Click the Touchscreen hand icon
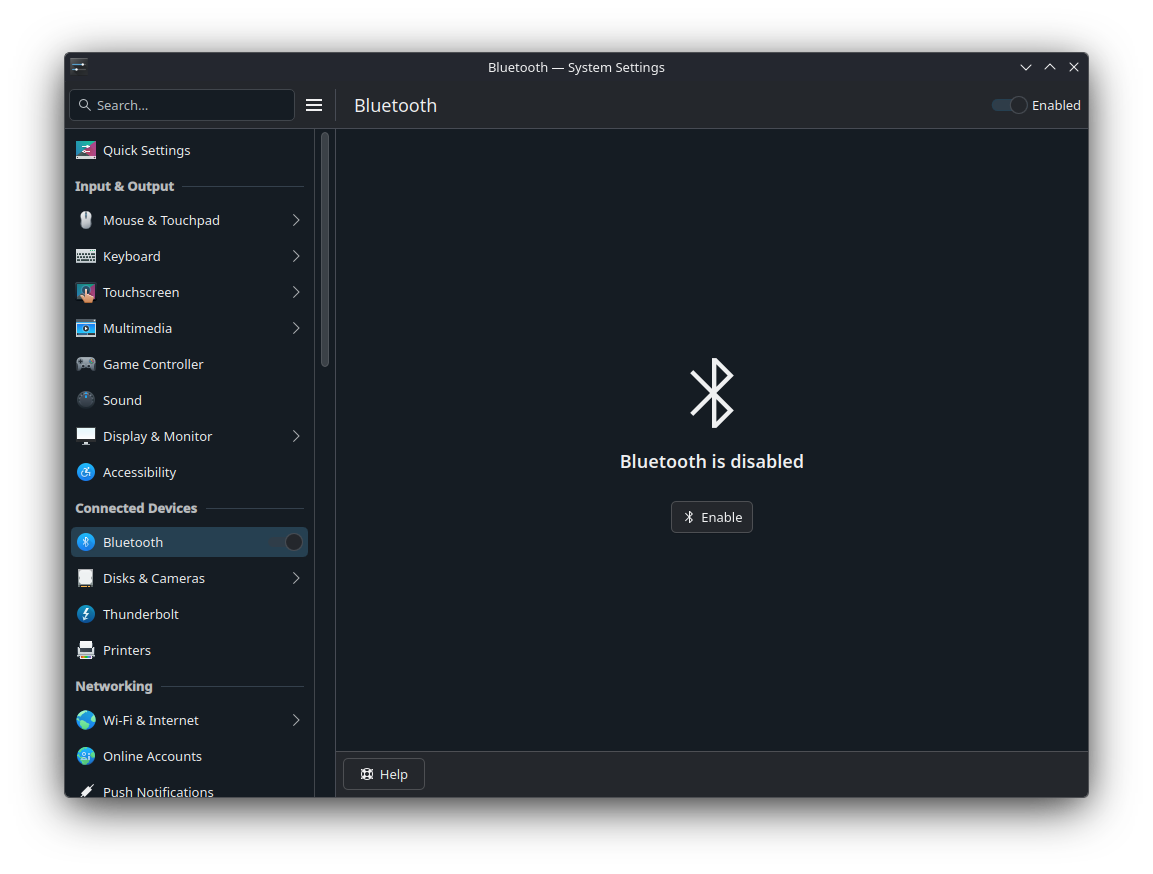Viewport: 1153px width, 874px height. point(86,292)
